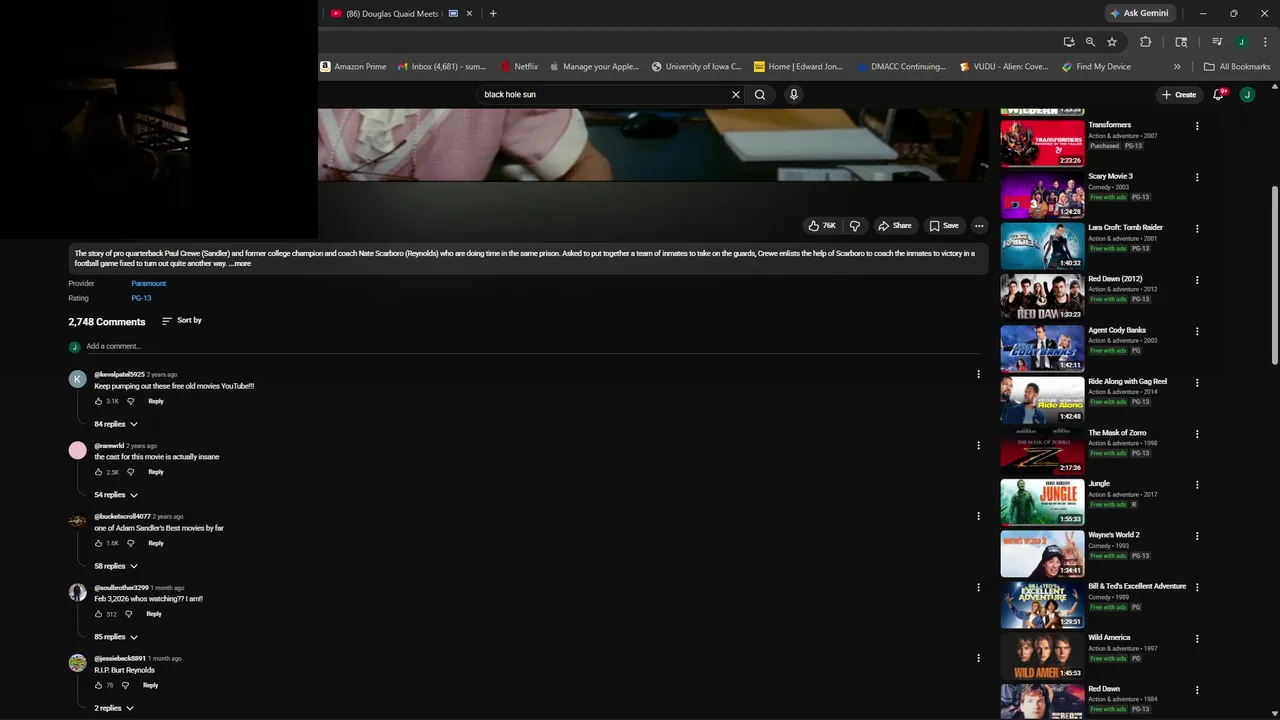Open the Amazon Prime bookmark
Screen dimensions: 1280x720
(x=353, y=67)
